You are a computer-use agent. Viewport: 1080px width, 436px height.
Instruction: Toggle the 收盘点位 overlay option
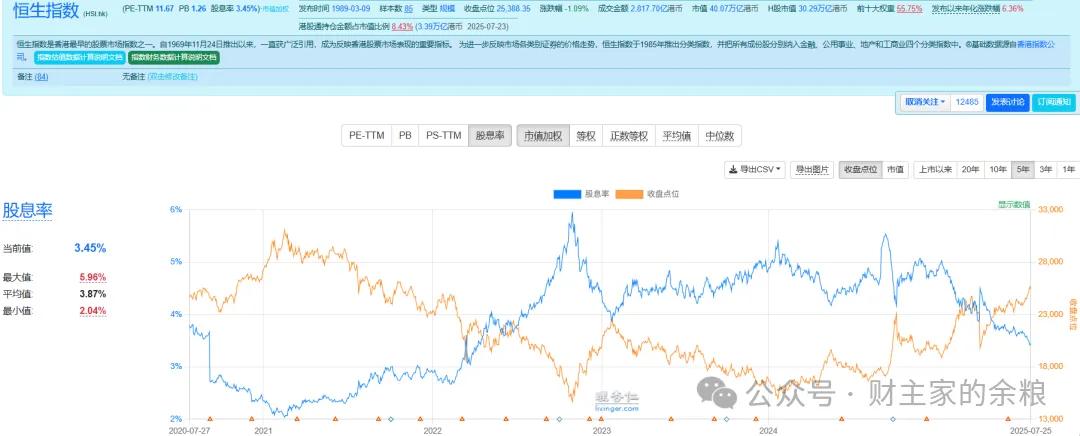tap(860, 169)
